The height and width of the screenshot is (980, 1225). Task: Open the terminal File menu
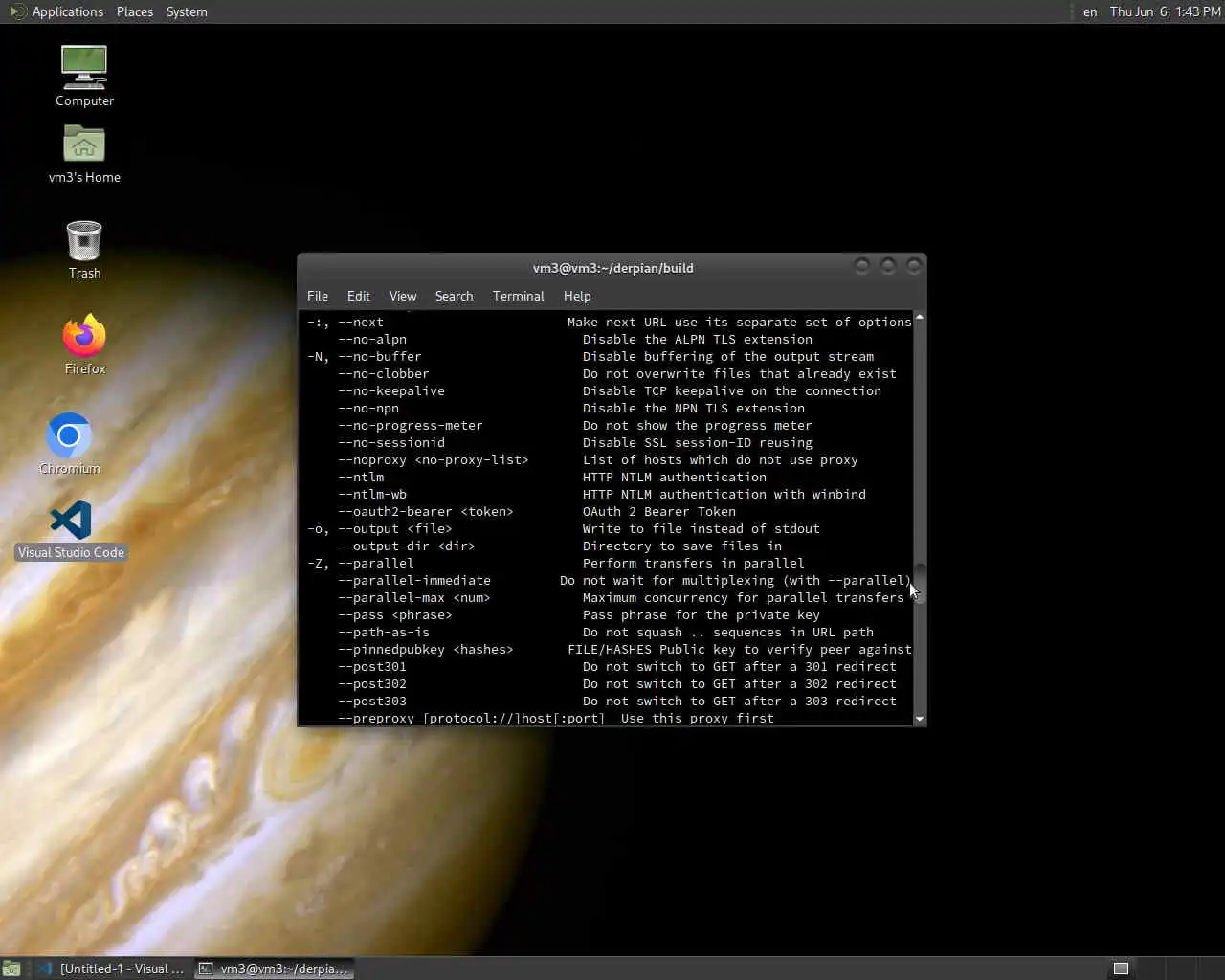tap(318, 296)
